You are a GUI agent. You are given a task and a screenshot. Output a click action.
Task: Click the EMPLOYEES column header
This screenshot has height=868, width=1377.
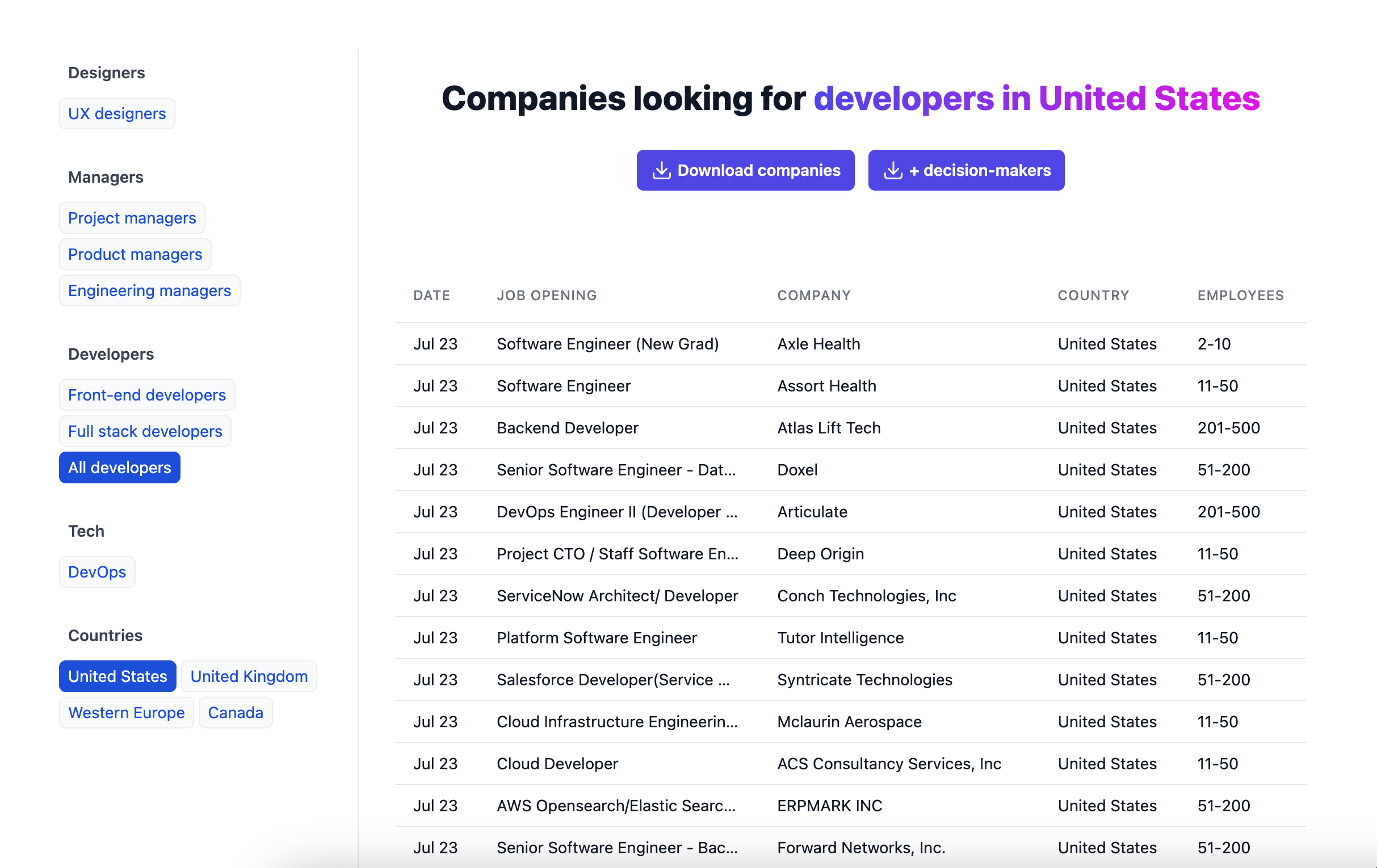click(x=1241, y=296)
